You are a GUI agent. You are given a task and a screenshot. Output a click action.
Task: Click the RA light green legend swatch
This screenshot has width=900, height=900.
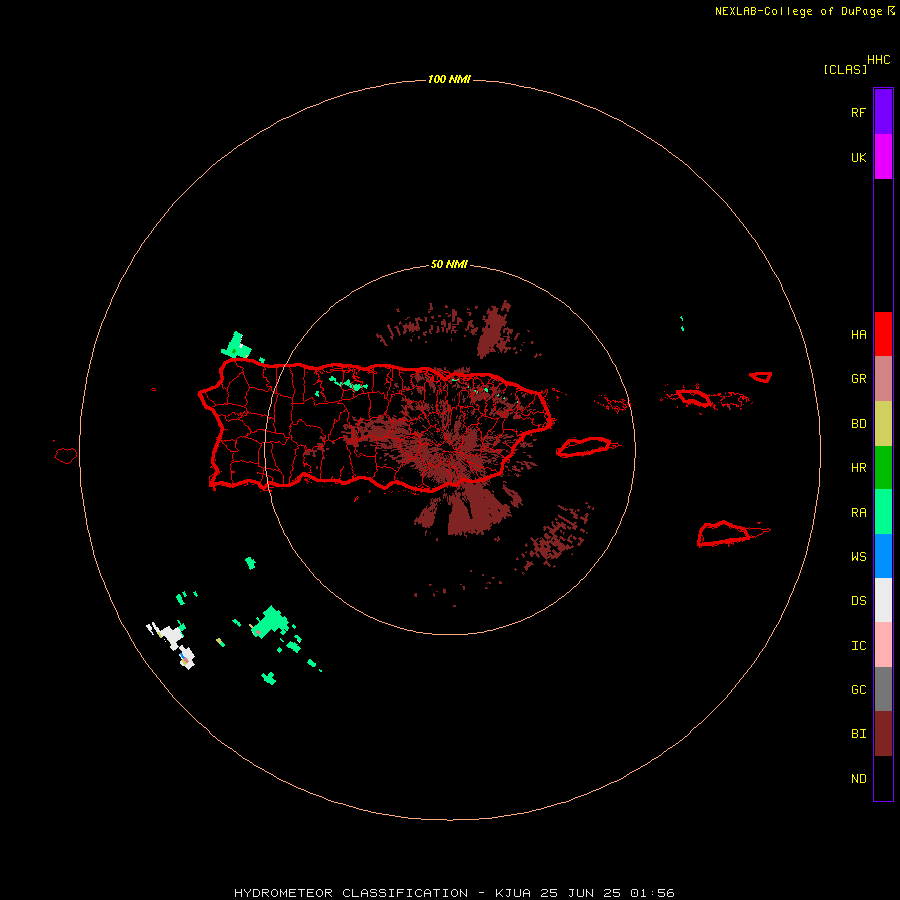click(883, 512)
